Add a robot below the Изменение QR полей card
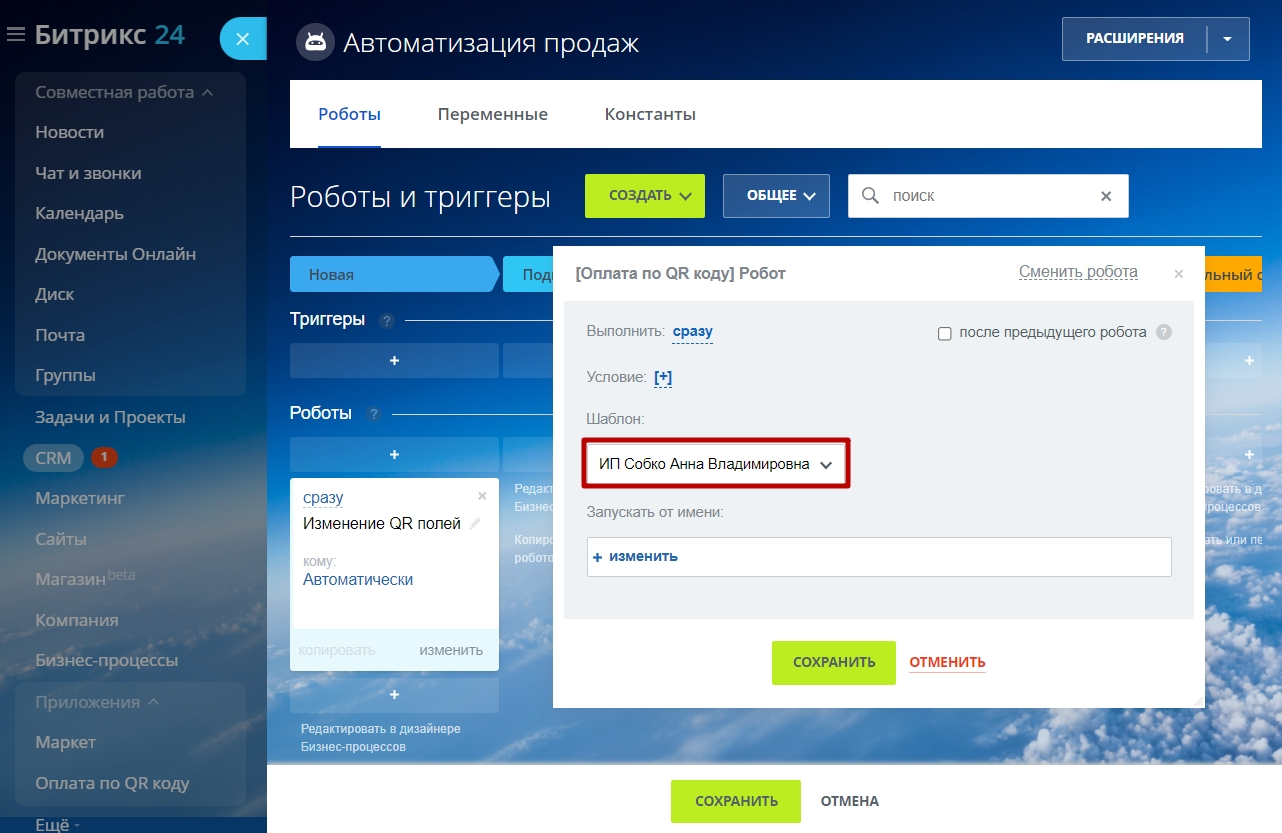Image resolution: width=1282 pixels, height=833 pixels. [x=394, y=694]
